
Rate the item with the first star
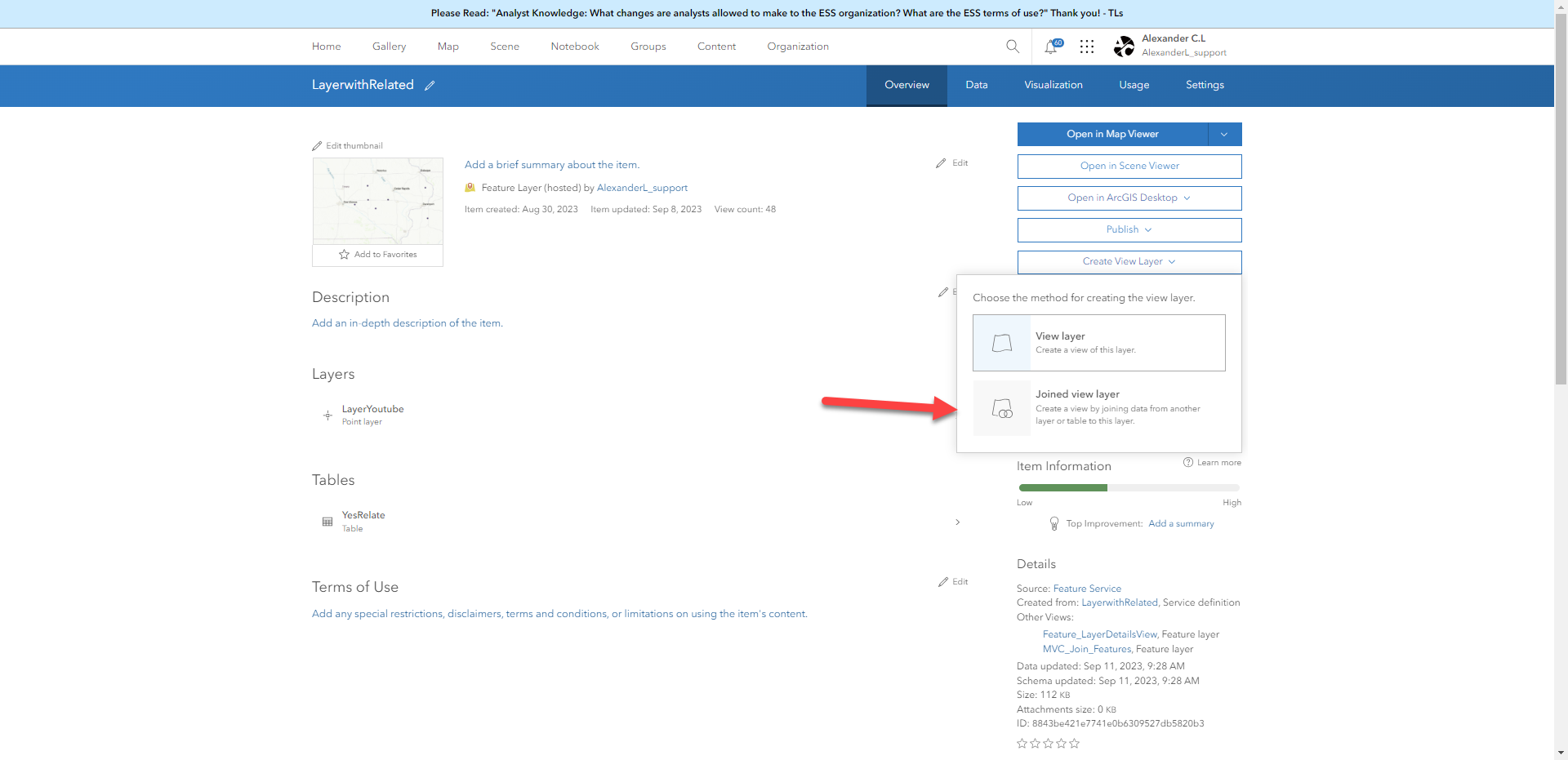click(1022, 744)
